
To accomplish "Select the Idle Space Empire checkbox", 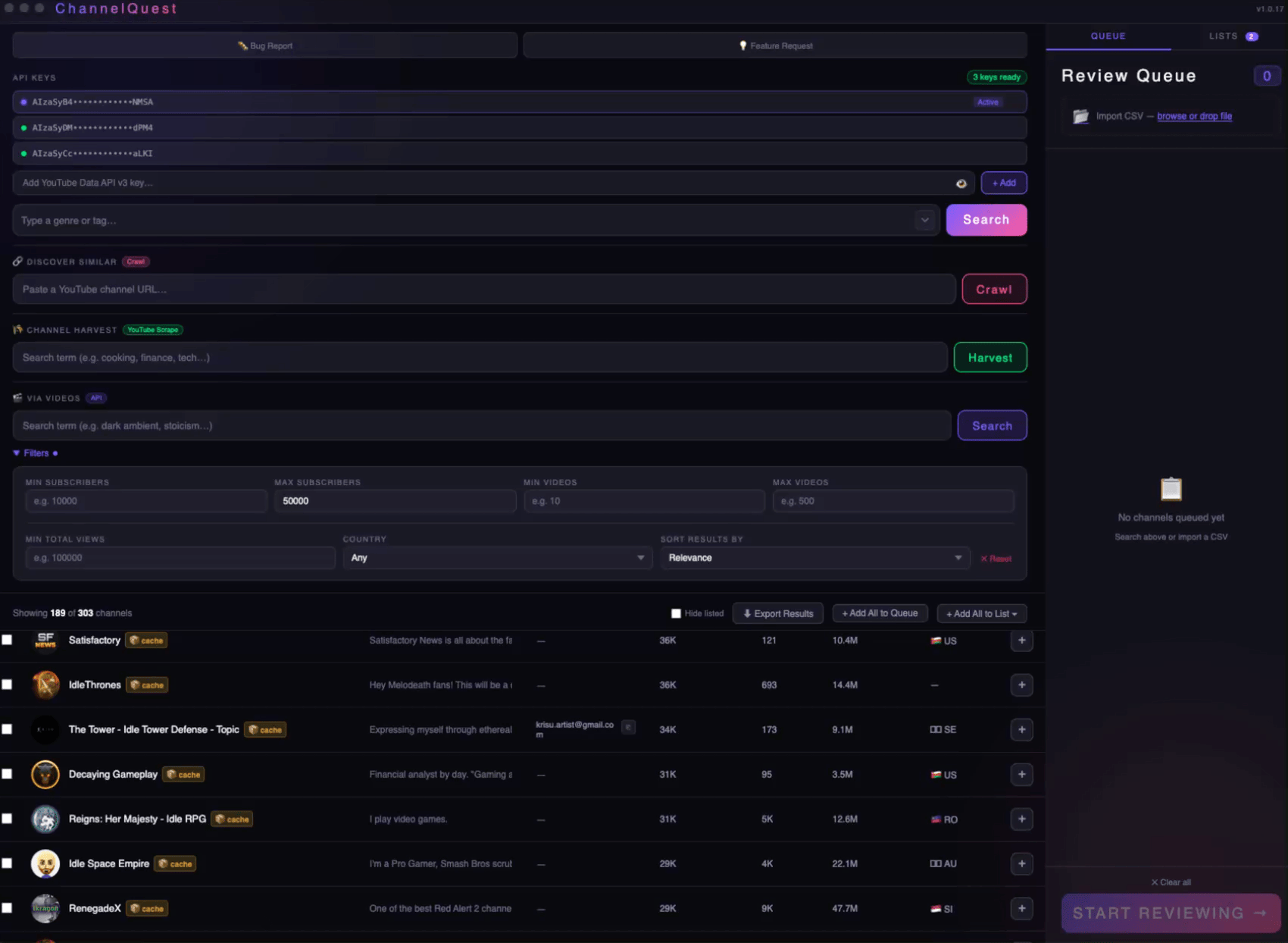I will pyautogui.click(x=7, y=863).
